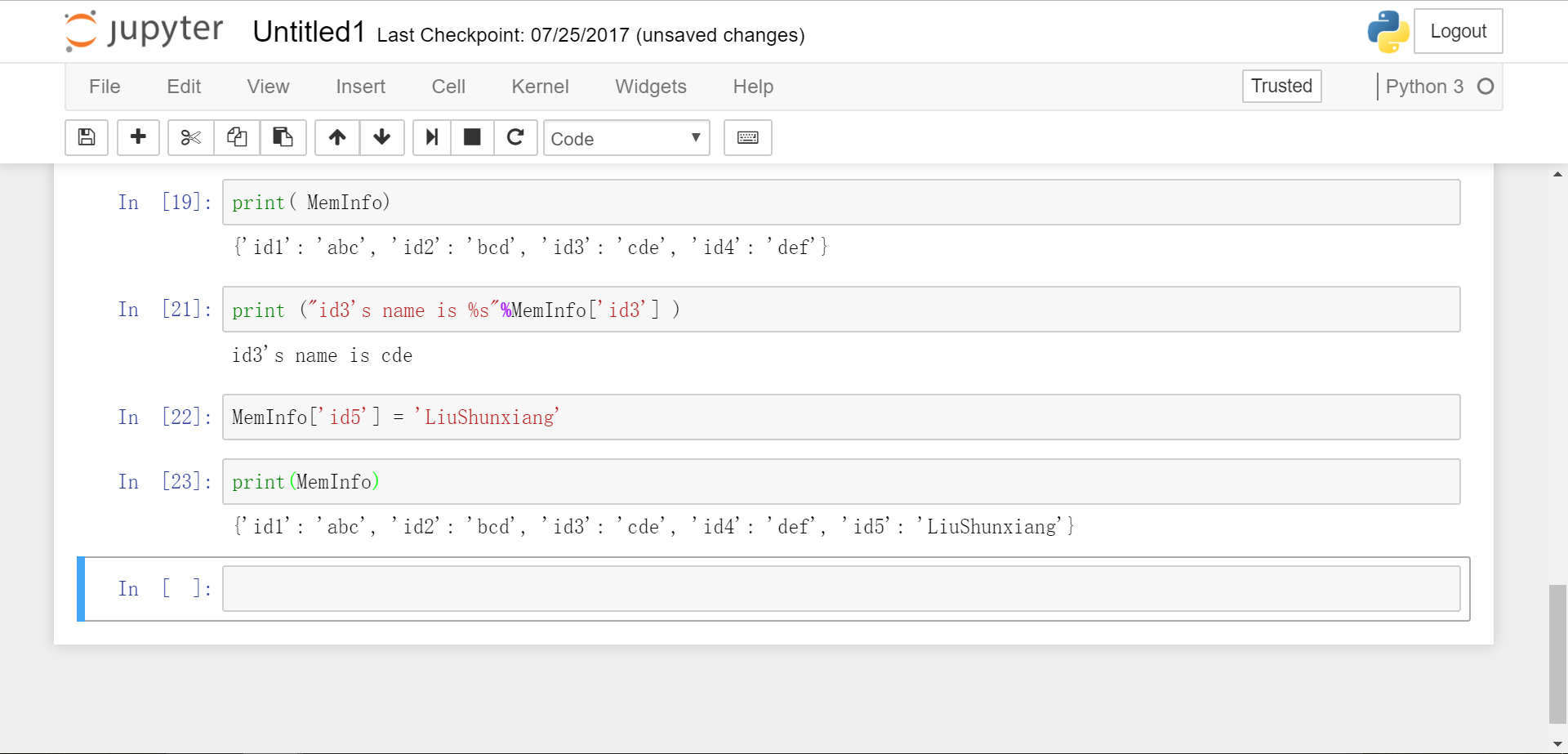Viewport: 1568px width, 754px height.
Task: Paste cells below using the clipboard icon
Action: click(x=283, y=137)
